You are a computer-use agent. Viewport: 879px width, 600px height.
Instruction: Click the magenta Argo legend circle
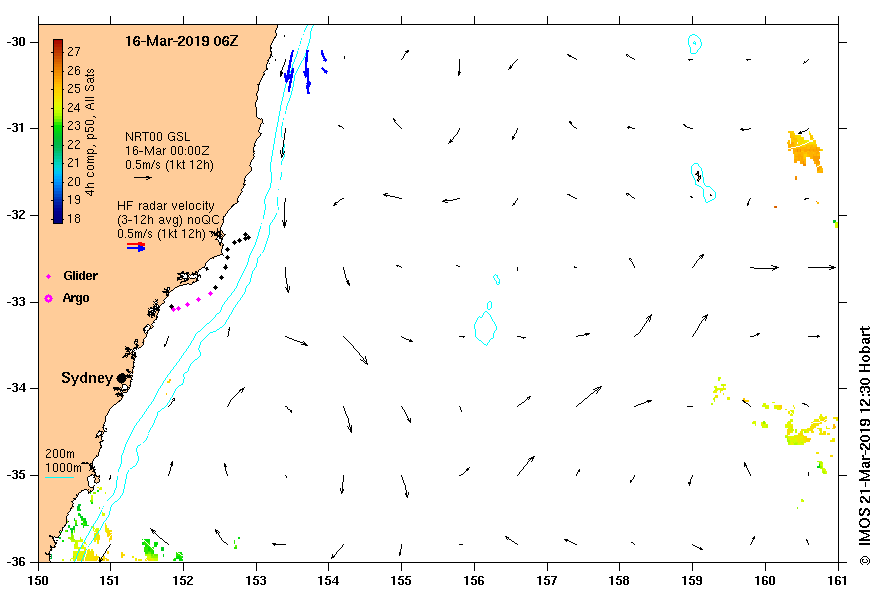click(x=49, y=298)
